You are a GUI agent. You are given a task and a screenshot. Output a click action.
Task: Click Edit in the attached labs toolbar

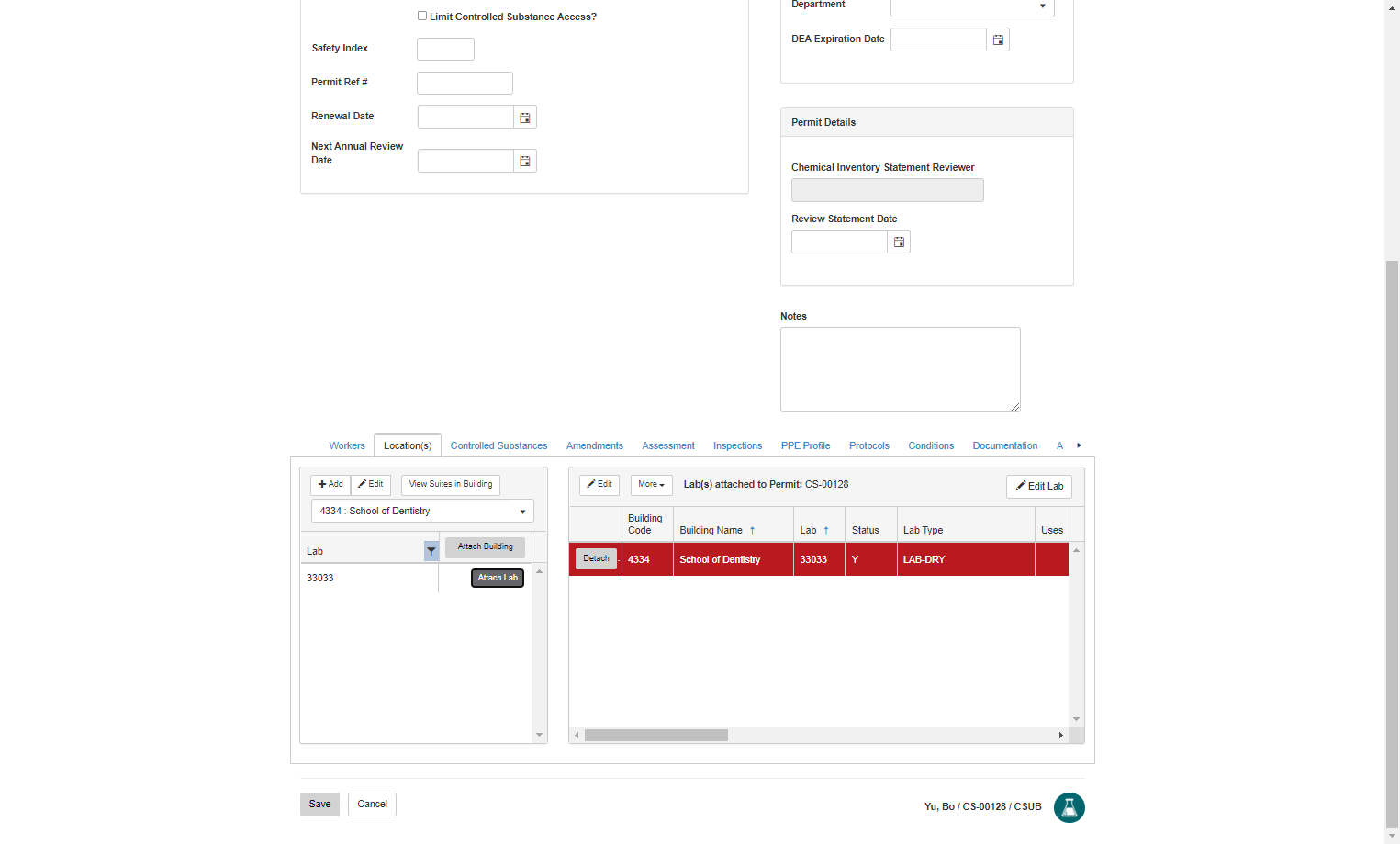[x=599, y=485]
